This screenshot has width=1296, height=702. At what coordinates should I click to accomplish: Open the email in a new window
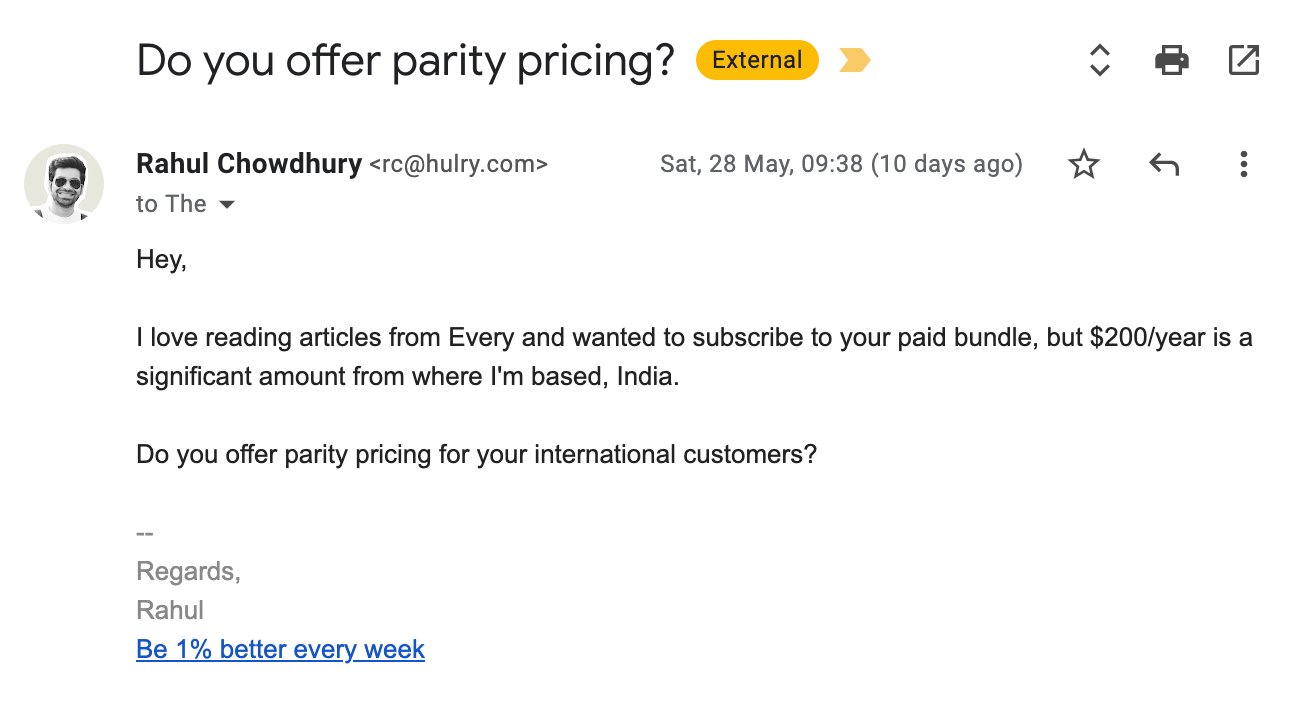(1243, 60)
